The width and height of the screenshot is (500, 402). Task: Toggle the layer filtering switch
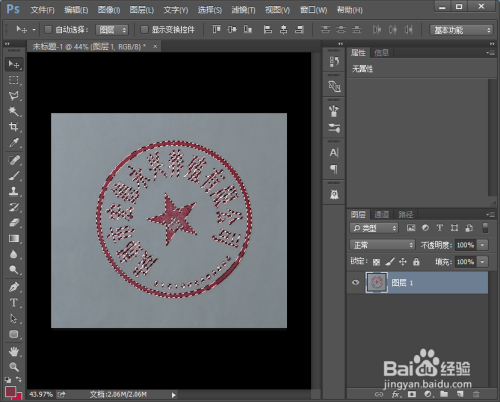click(x=485, y=228)
